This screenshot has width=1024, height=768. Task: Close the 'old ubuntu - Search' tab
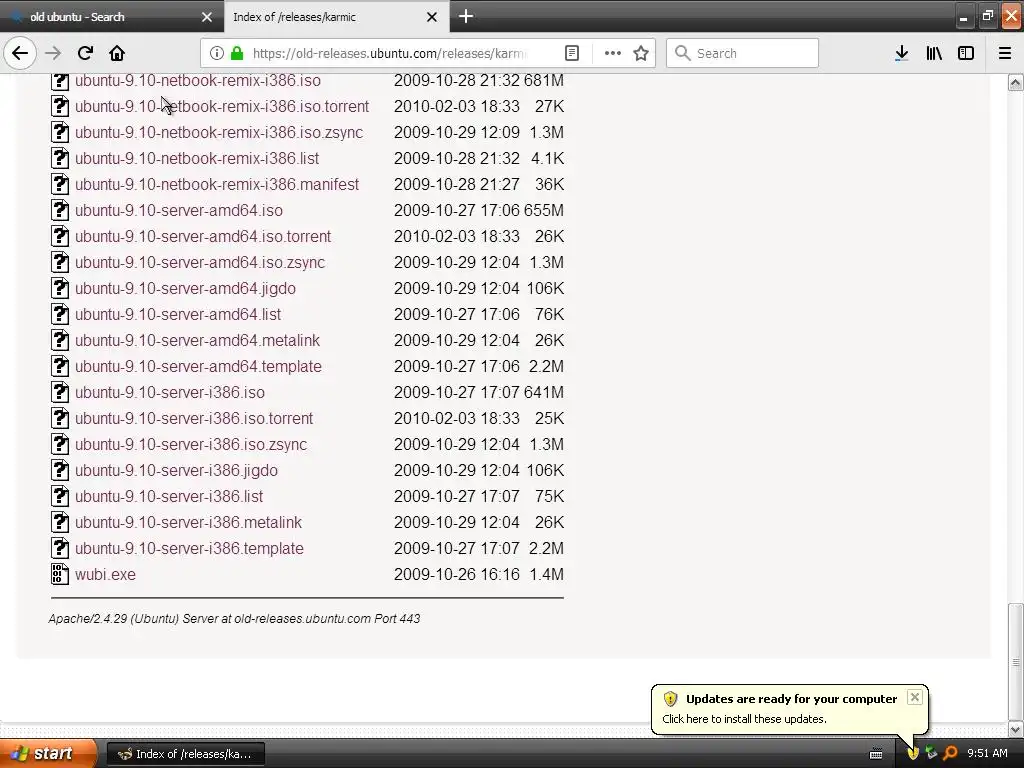point(206,17)
